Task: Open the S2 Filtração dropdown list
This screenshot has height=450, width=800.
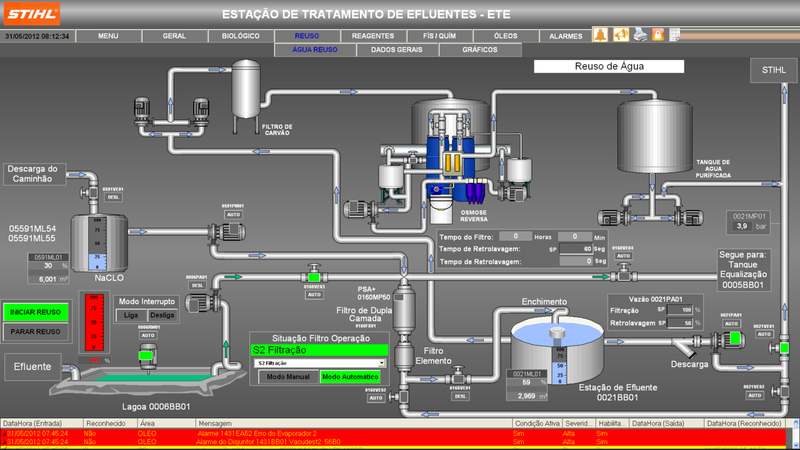Action: click(382, 363)
